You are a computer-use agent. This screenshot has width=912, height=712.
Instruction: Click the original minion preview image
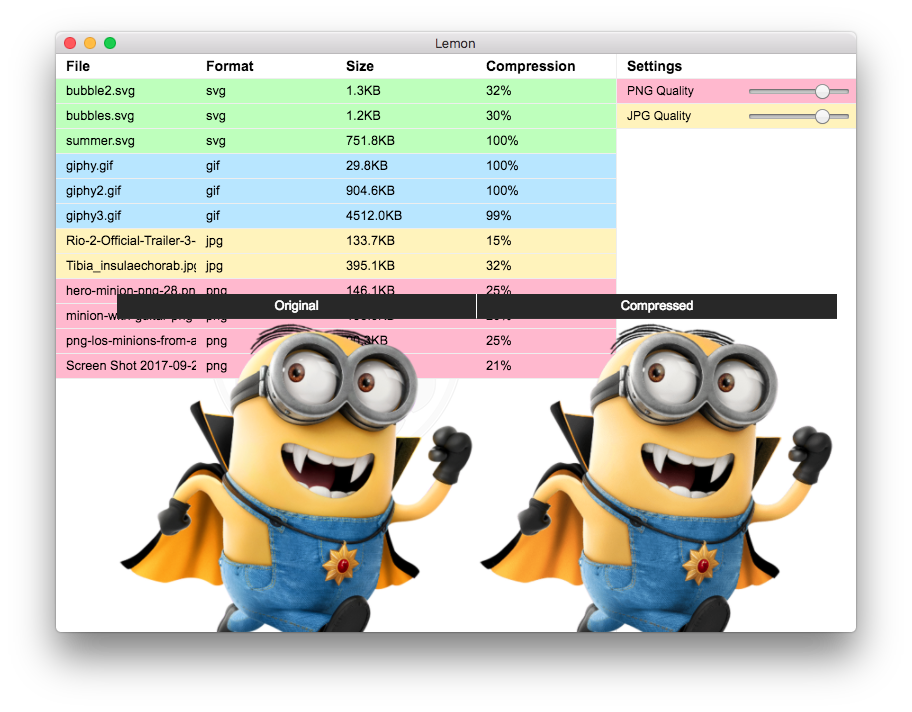click(297, 477)
